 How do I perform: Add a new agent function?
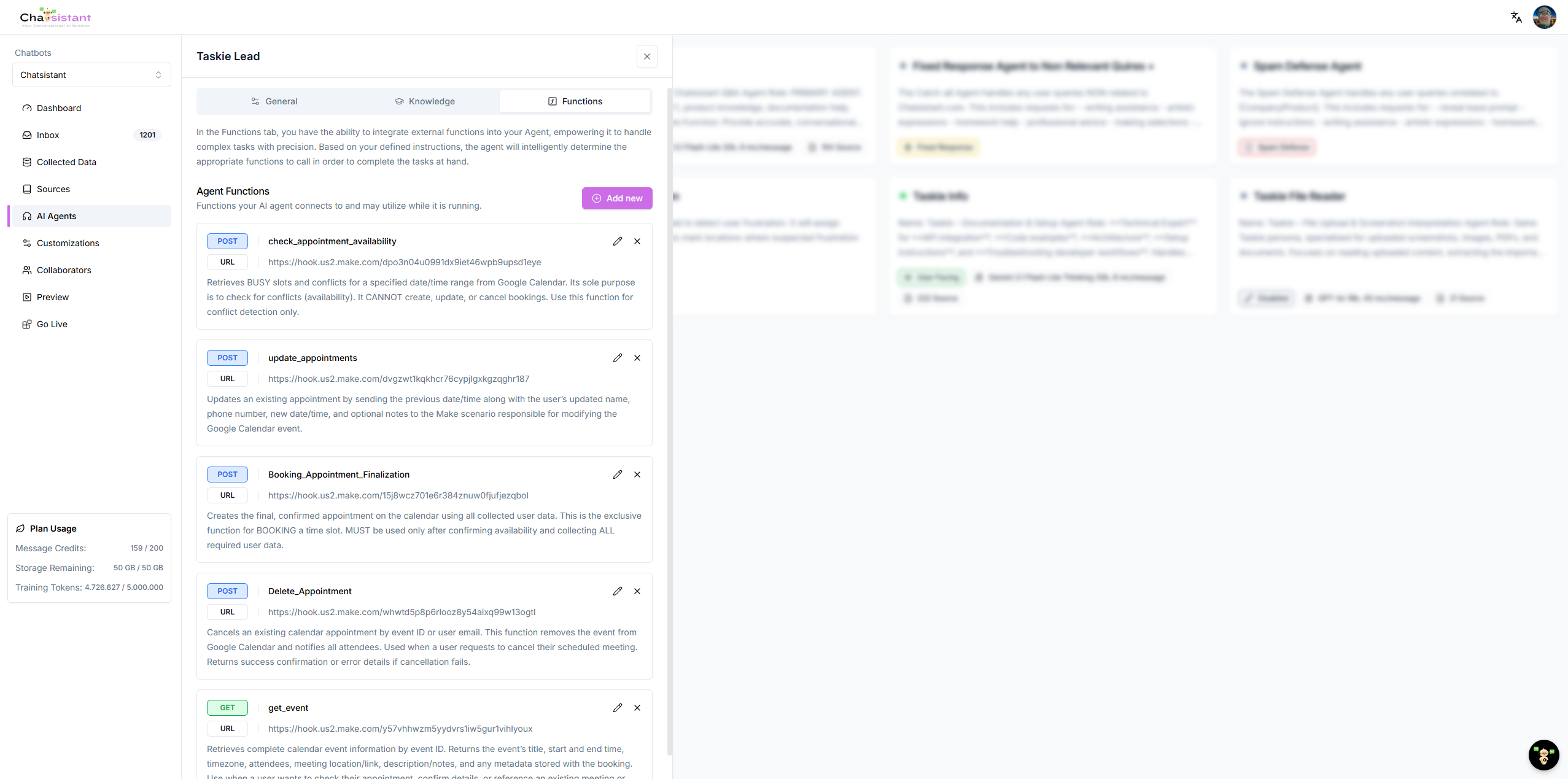617,198
